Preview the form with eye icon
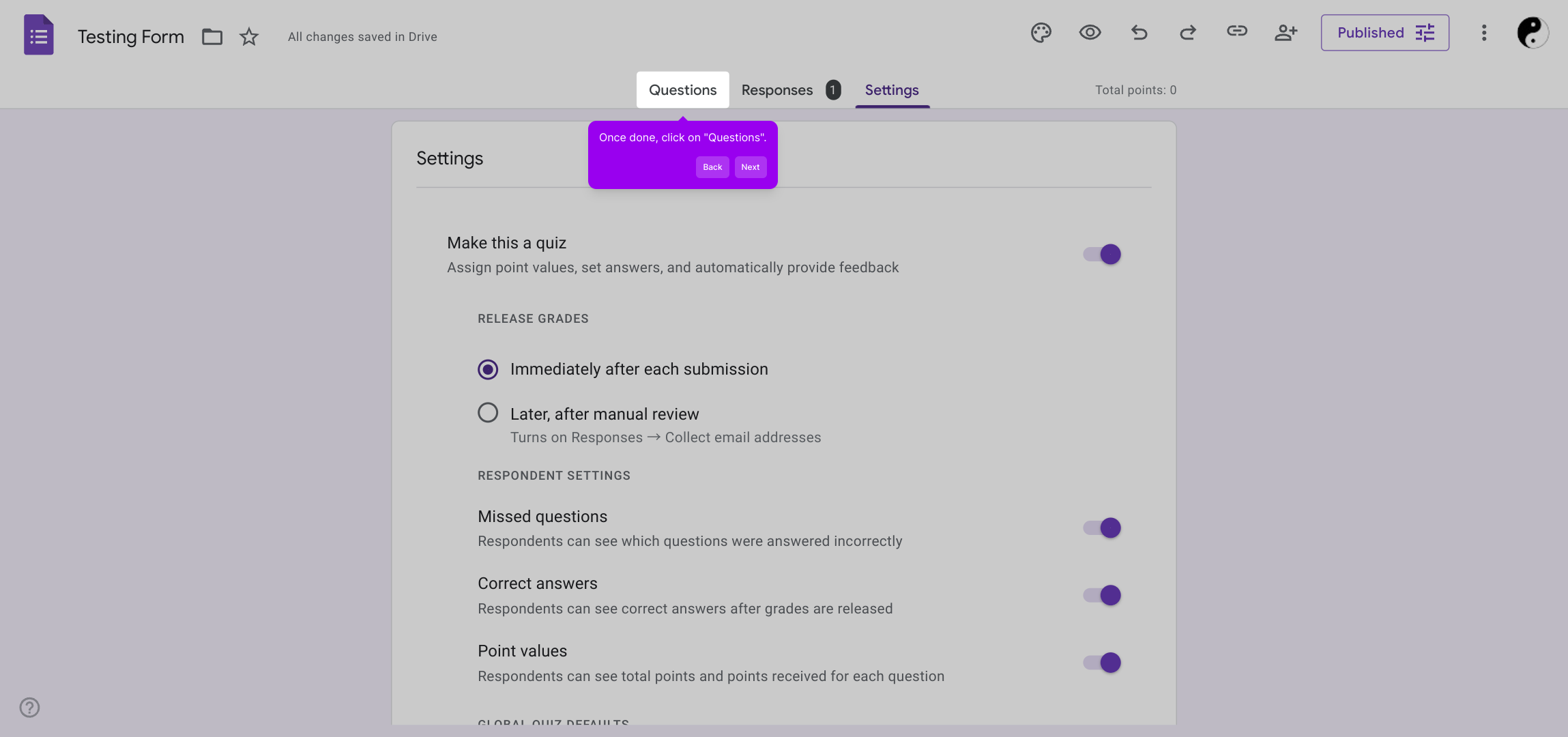Image resolution: width=1568 pixels, height=737 pixels. [x=1090, y=33]
